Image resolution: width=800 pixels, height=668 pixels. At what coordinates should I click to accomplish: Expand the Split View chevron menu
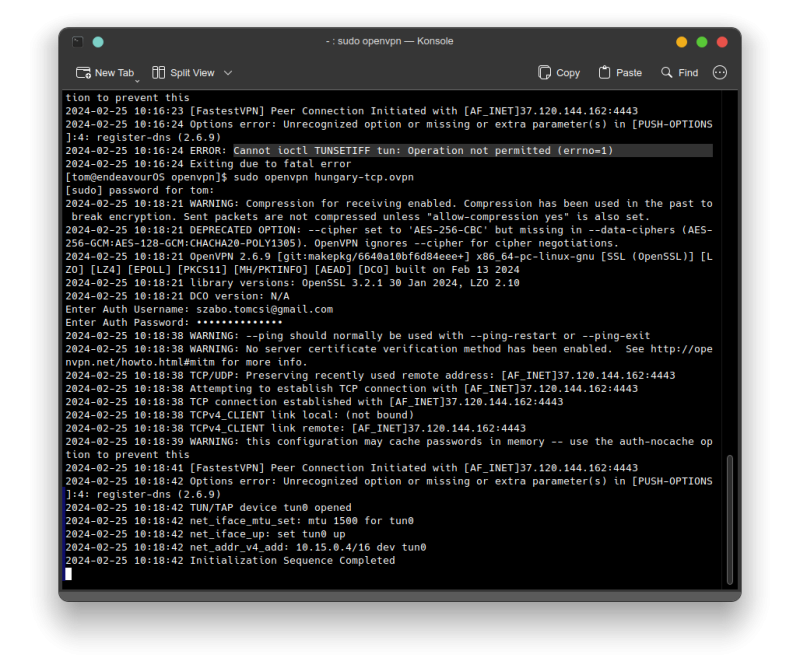pos(228,73)
